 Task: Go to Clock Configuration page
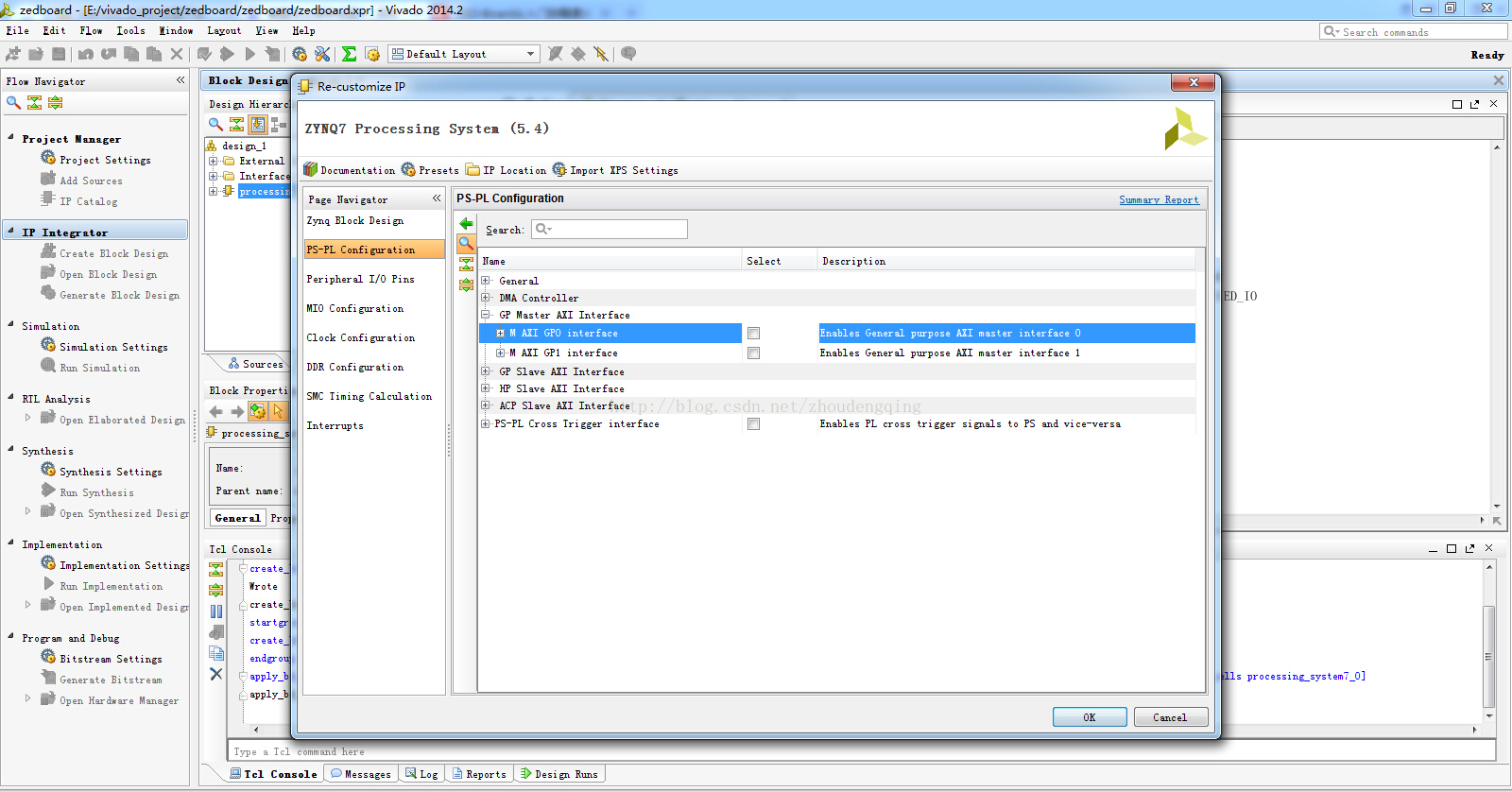click(360, 337)
